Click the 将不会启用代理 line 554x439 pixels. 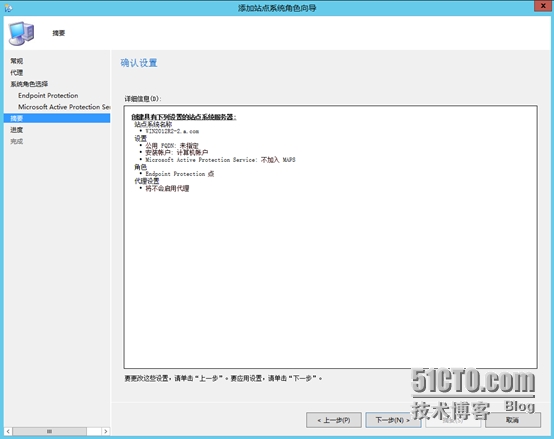tap(167, 188)
